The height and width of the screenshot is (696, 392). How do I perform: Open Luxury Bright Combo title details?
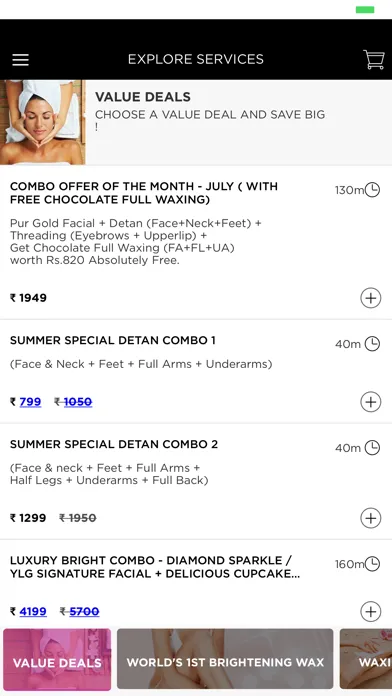(155, 567)
